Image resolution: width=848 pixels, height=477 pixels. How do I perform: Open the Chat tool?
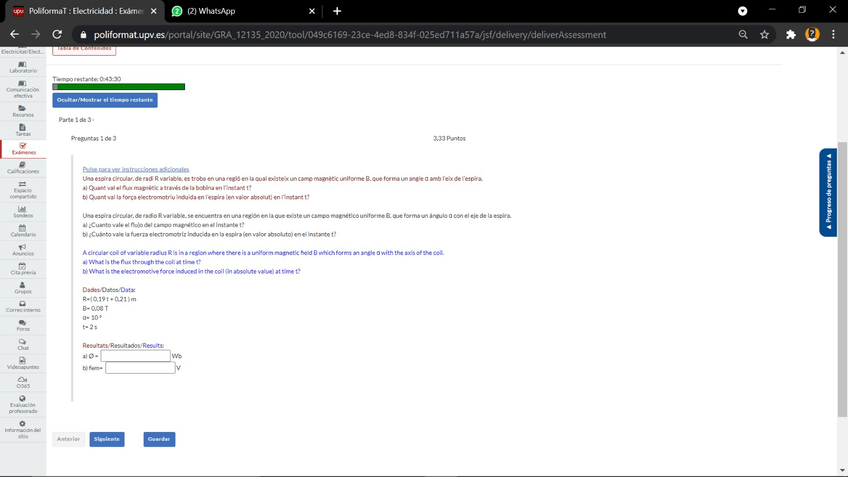point(22,344)
